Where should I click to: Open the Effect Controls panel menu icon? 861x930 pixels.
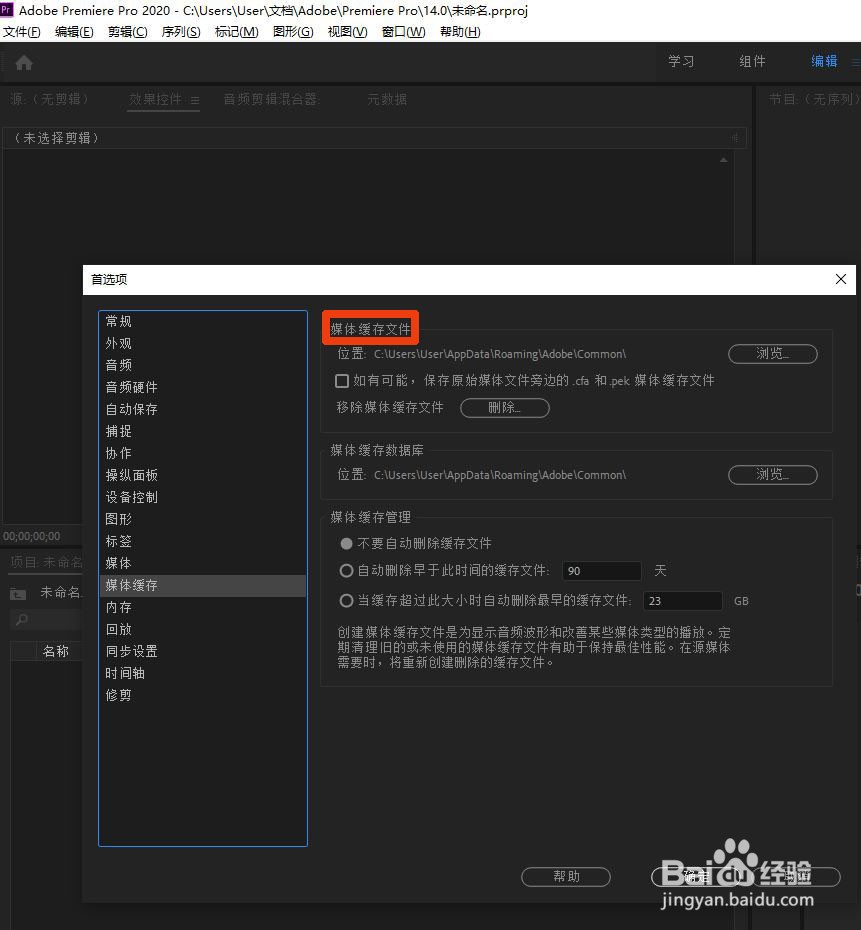click(195, 100)
